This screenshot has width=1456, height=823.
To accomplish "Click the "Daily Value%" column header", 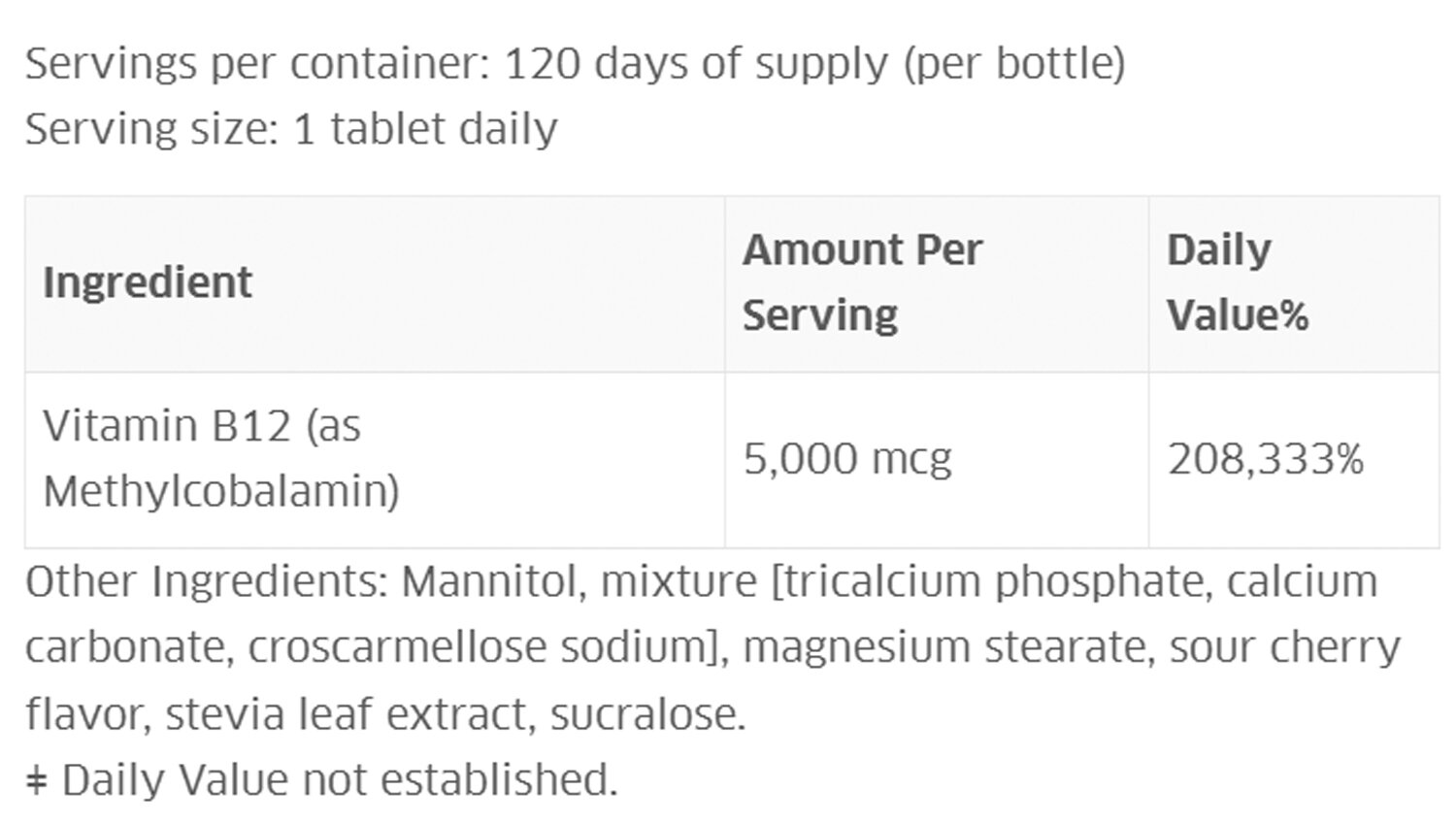I will pos(1238,282).
